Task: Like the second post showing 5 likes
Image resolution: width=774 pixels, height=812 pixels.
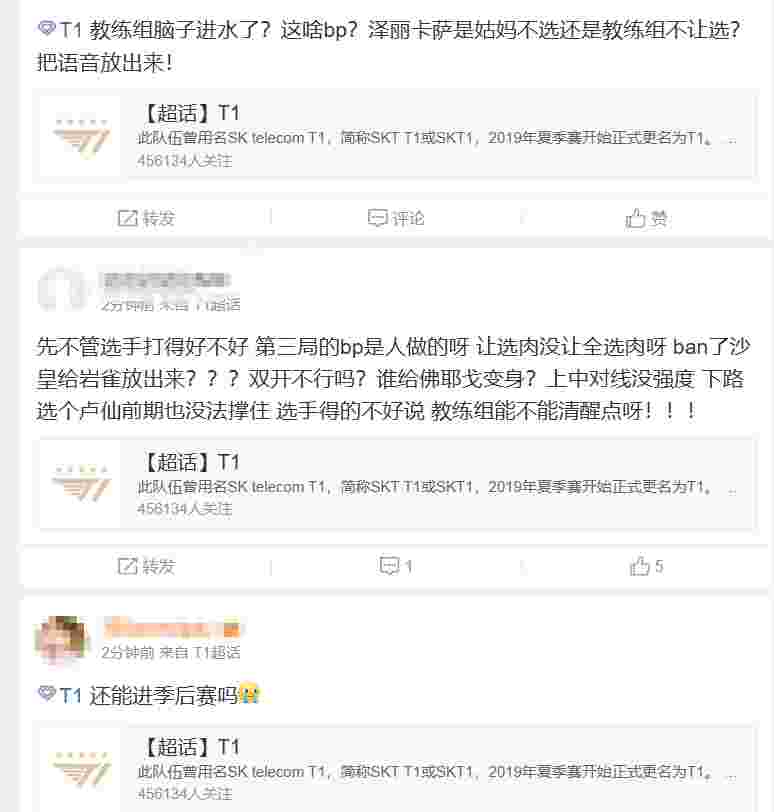Action: click(646, 566)
